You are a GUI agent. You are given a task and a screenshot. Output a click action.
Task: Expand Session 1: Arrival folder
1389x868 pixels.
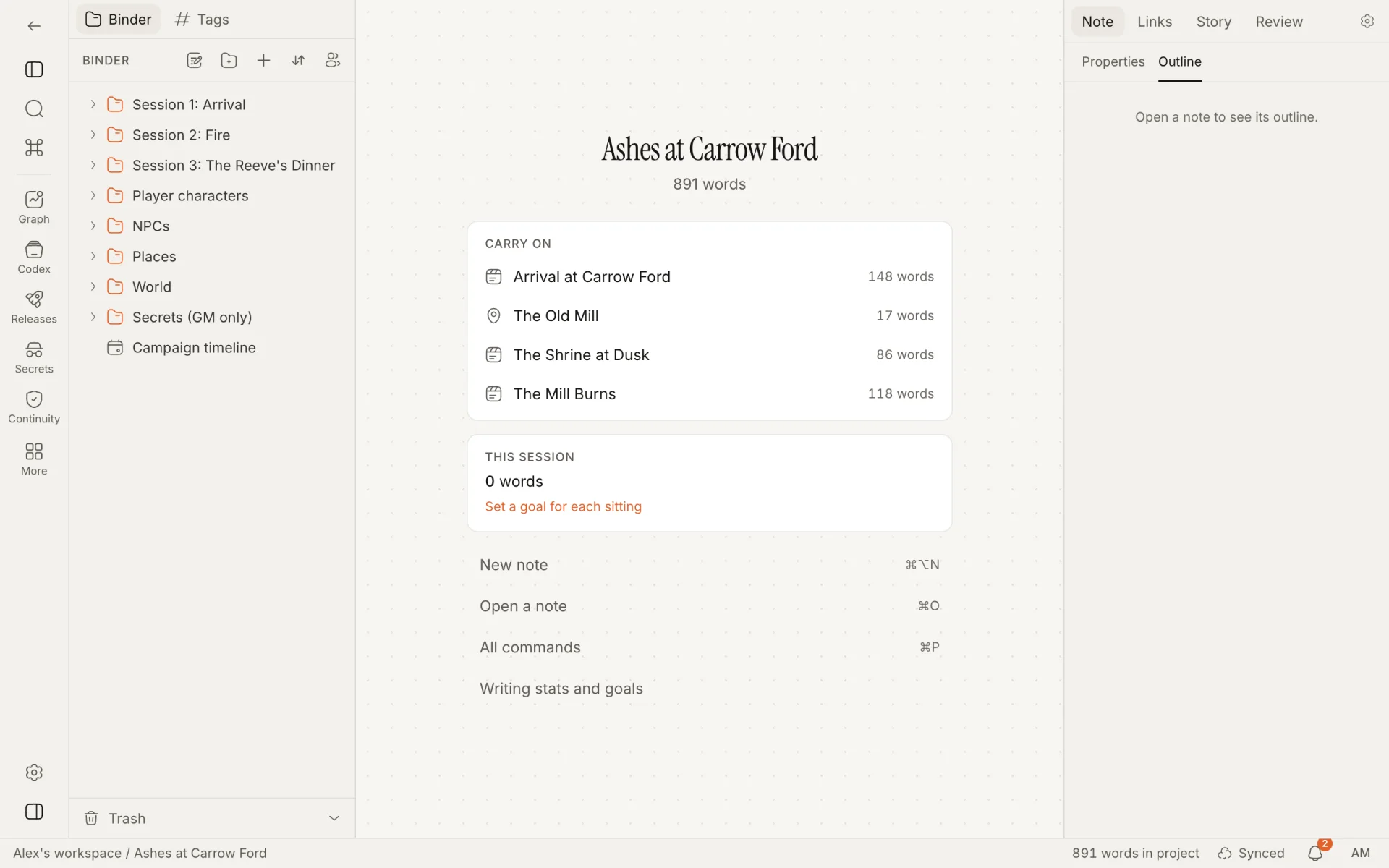click(x=93, y=104)
